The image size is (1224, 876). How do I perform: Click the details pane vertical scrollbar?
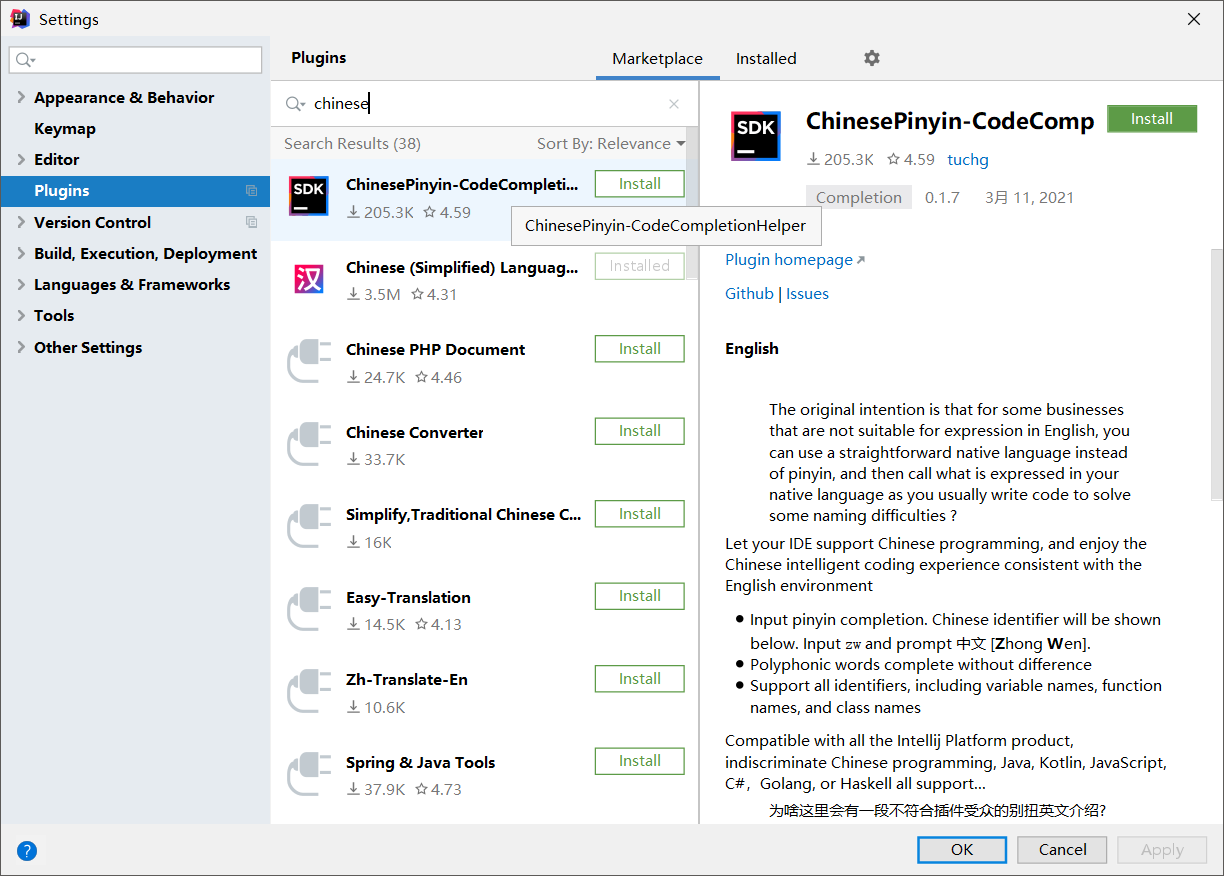(x=1216, y=375)
